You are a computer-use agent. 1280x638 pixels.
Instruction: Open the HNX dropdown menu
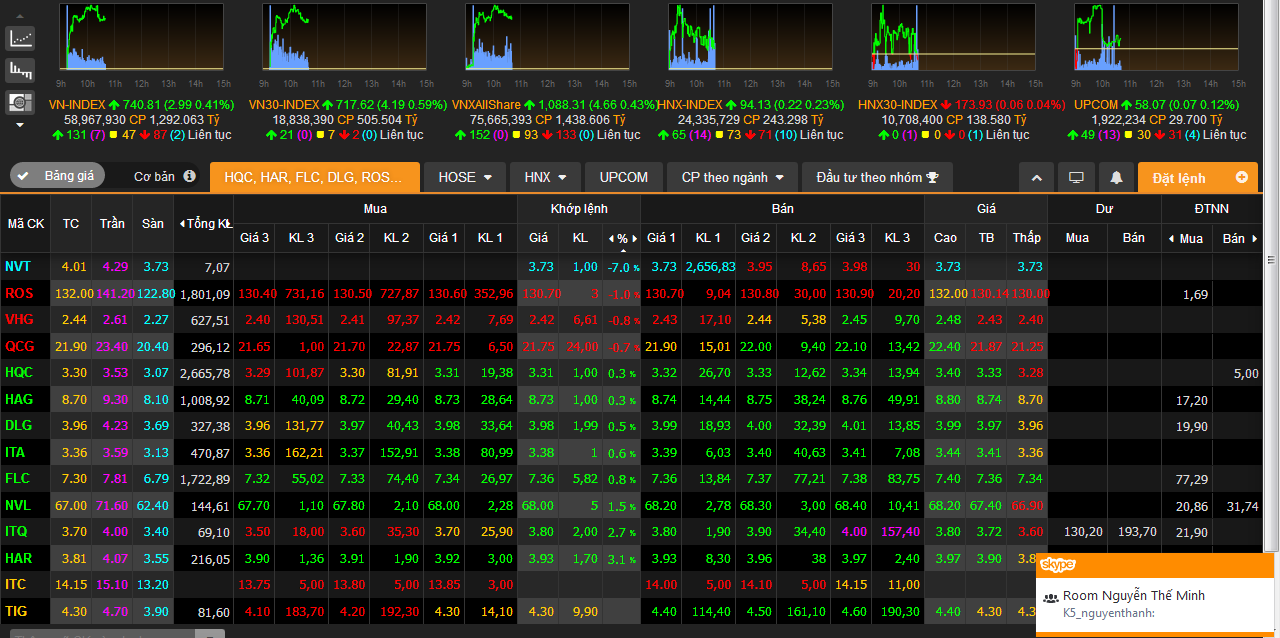[x=545, y=177]
